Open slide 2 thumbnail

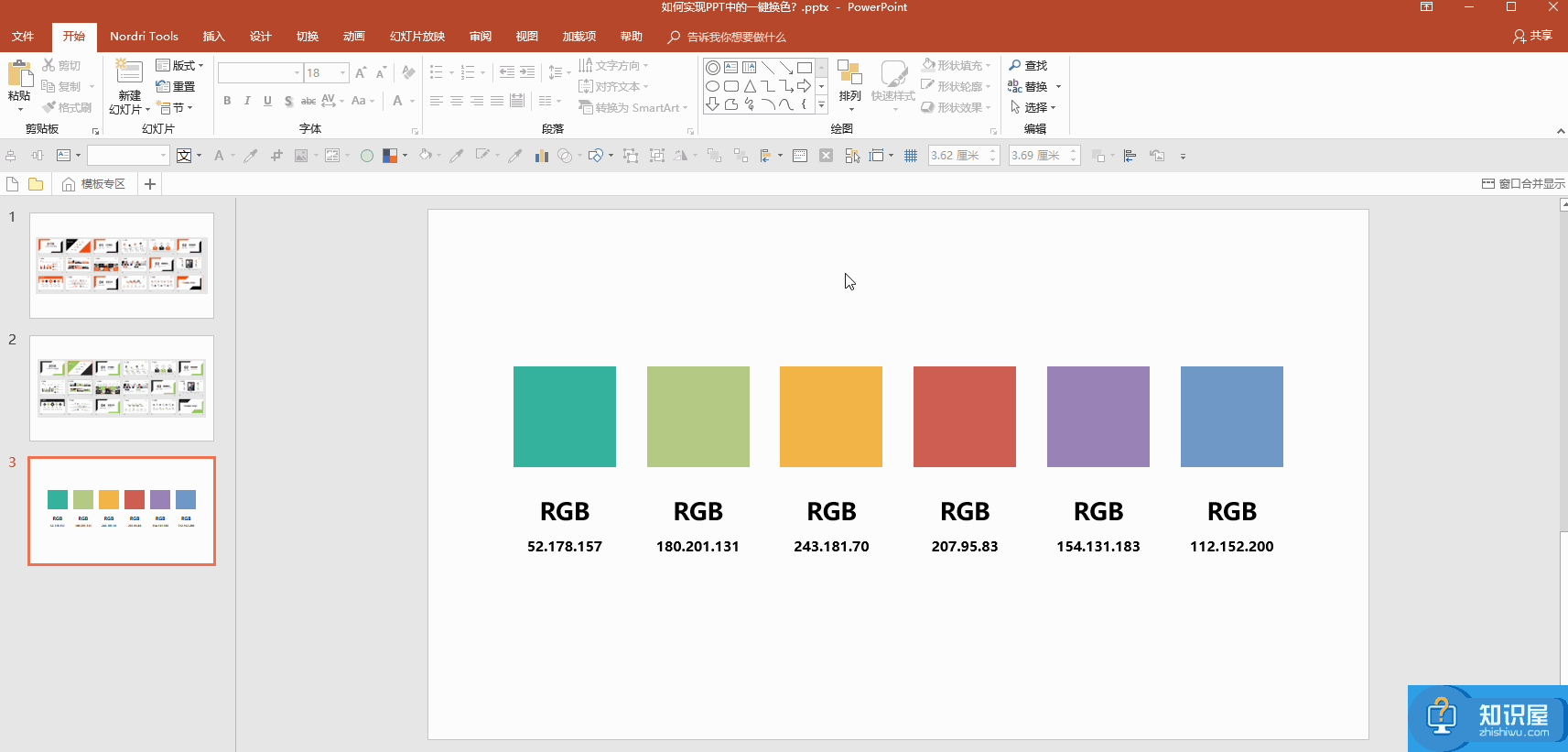coord(122,388)
